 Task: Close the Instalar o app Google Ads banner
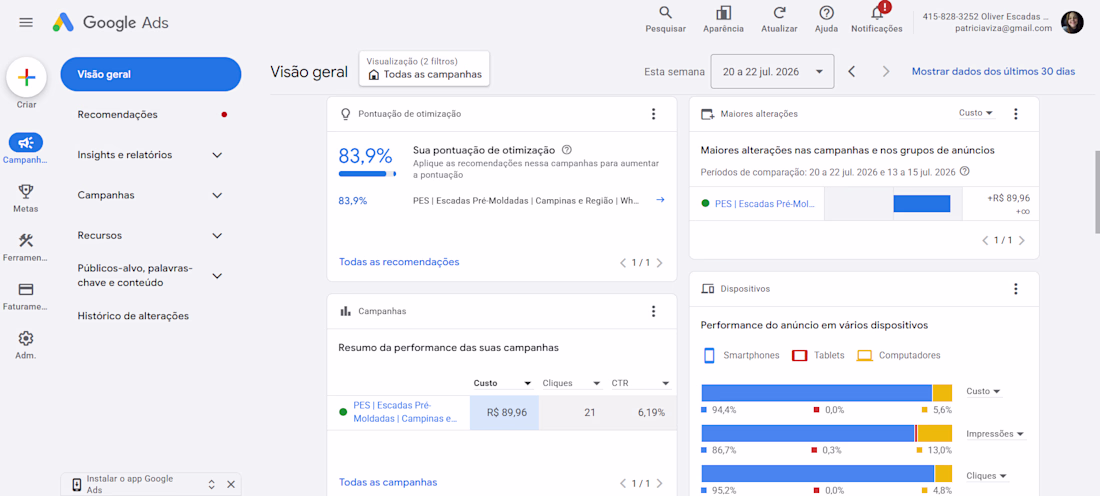(x=231, y=485)
